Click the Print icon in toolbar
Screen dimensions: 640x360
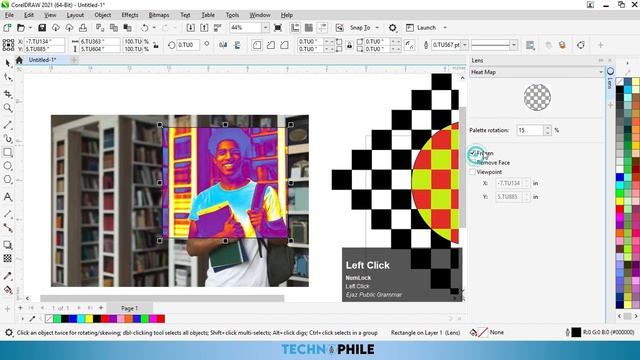[83, 28]
